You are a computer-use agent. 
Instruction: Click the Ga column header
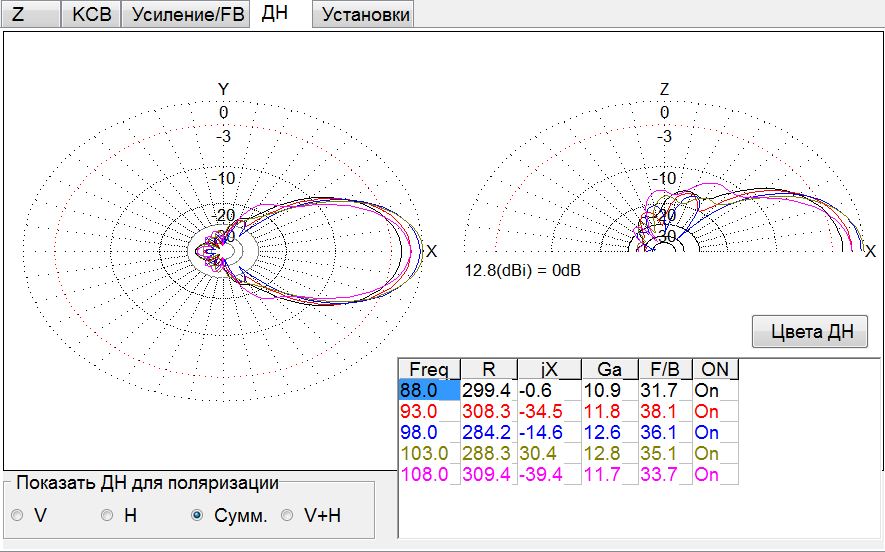coord(610,369)
